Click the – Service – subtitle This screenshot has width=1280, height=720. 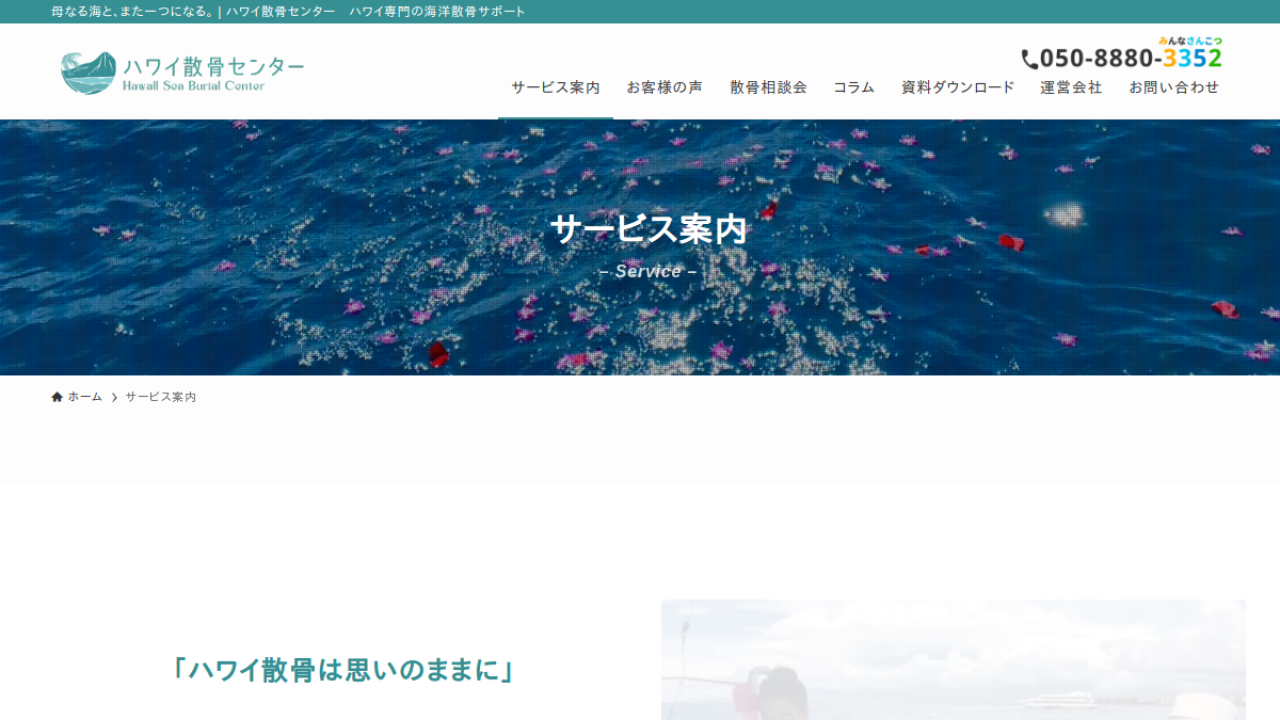pos(648,271)
